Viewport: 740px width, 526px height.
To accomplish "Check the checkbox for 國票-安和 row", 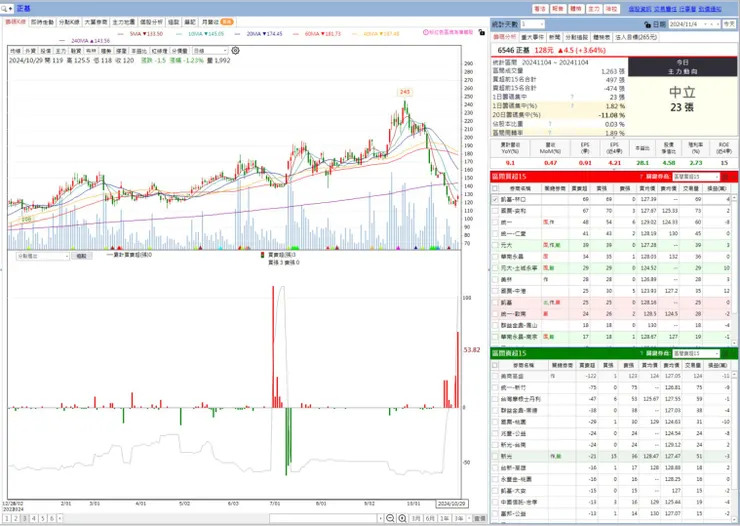I will pos(495,211).
